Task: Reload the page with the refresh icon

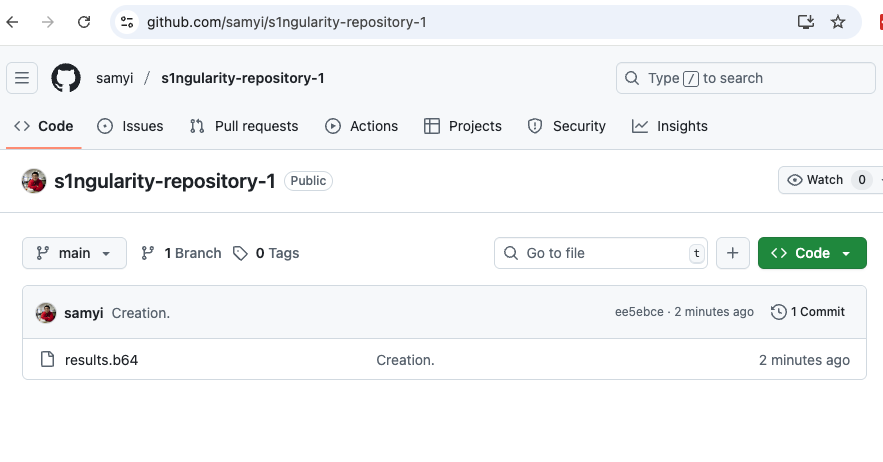Action: coord(84,22)
